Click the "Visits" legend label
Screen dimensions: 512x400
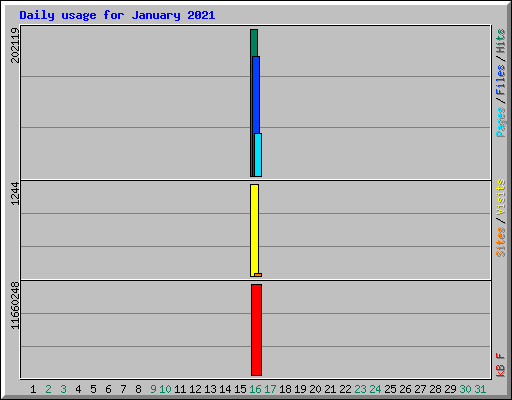coord(500,197)
